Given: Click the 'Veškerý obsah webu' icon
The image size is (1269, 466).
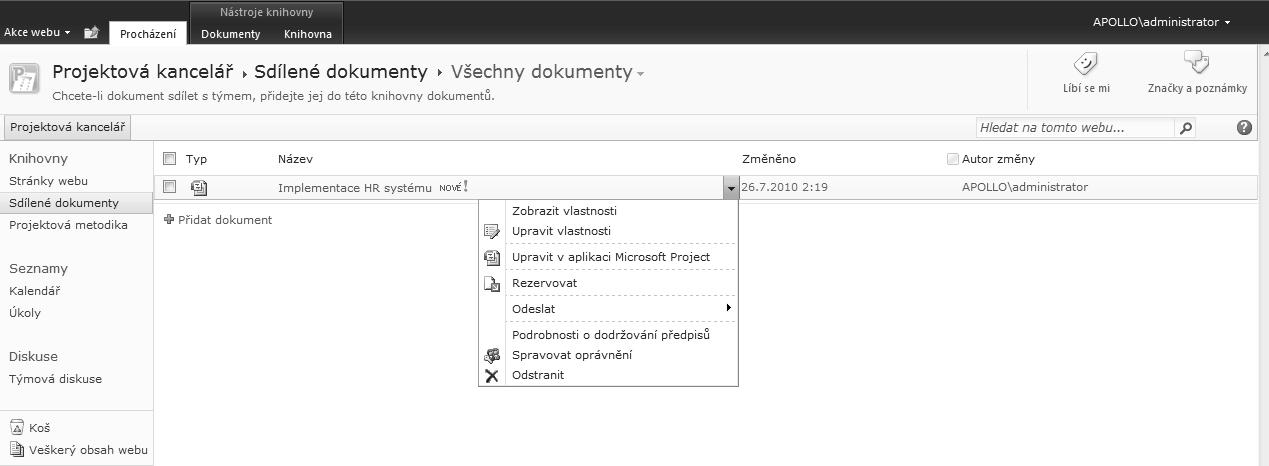Looking at the screenshot, I should [16, 449].
